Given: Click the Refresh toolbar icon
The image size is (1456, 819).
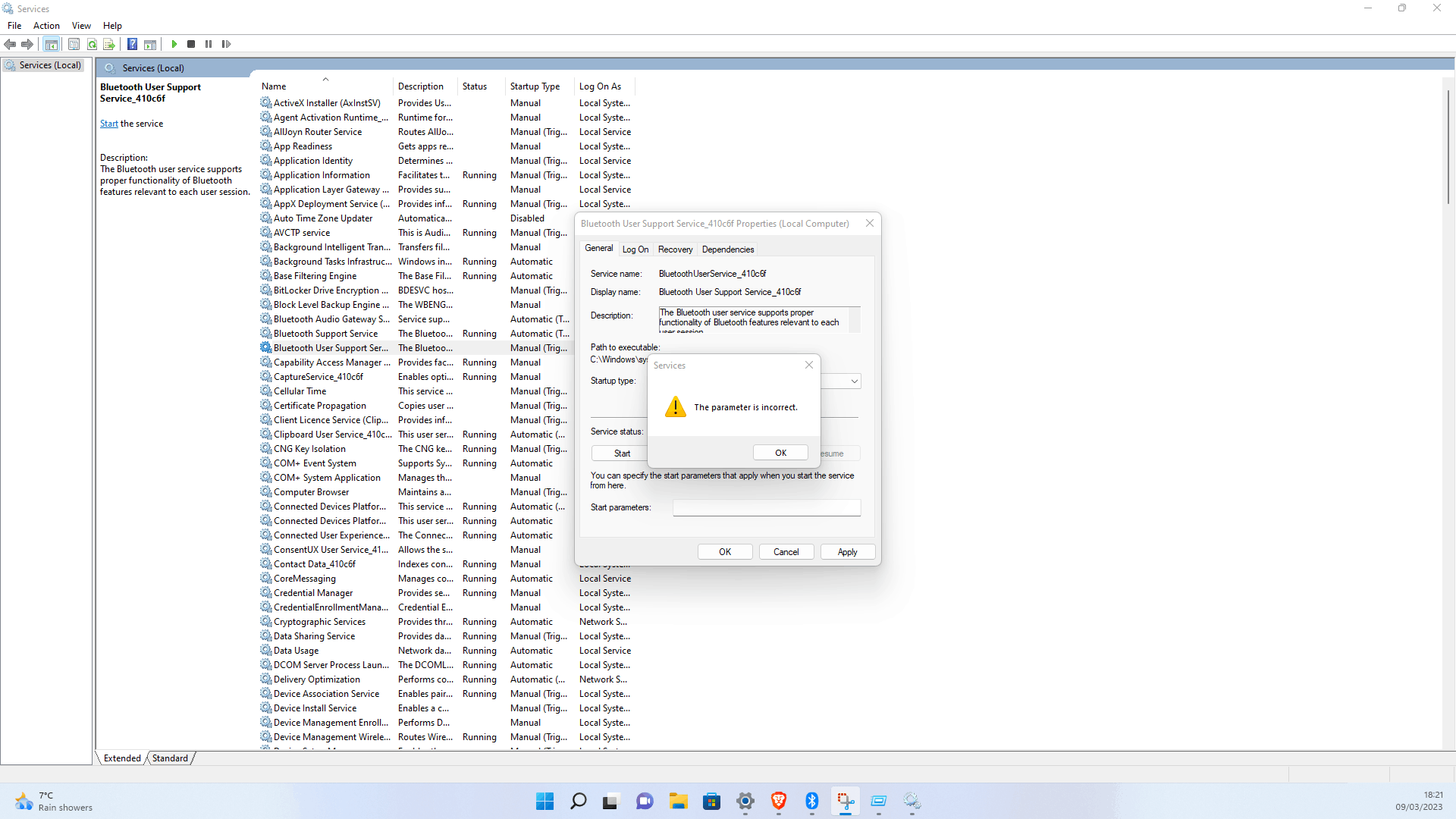Looking at the screenshot, I should click(x=92, y=44).
